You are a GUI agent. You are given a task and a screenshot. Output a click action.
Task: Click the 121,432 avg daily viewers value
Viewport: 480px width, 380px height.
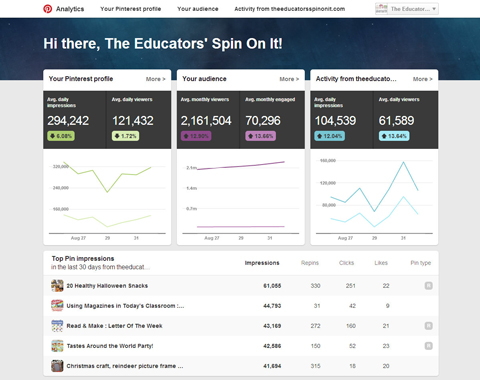(x=133, y=121)
